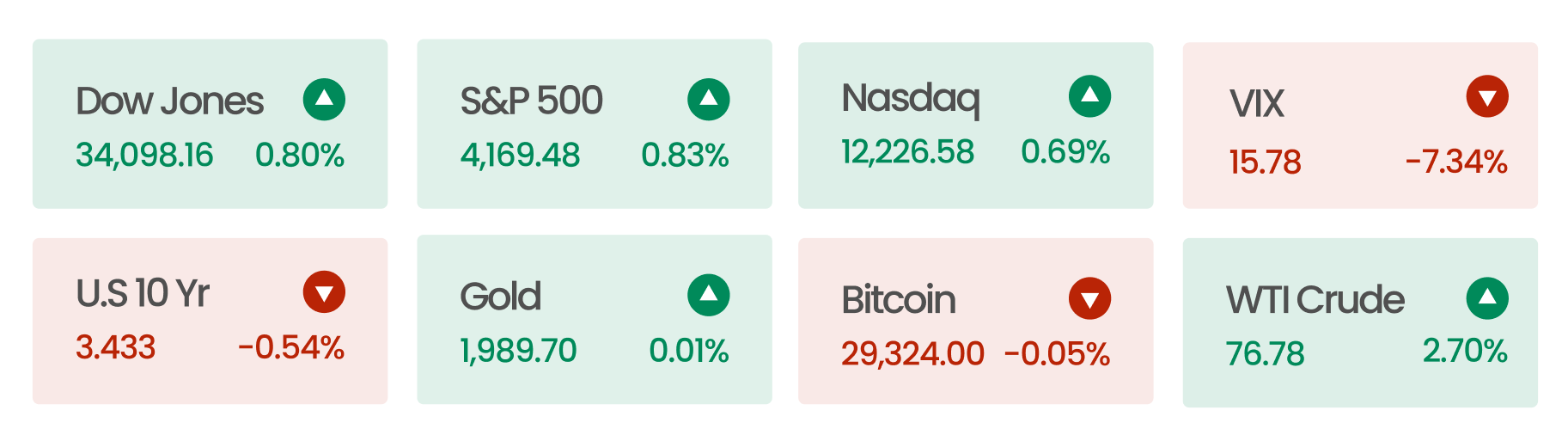Open the S&P 500 heading
Image resolution: width=1568 pixels, height=441 pixels.
[531, 101]
